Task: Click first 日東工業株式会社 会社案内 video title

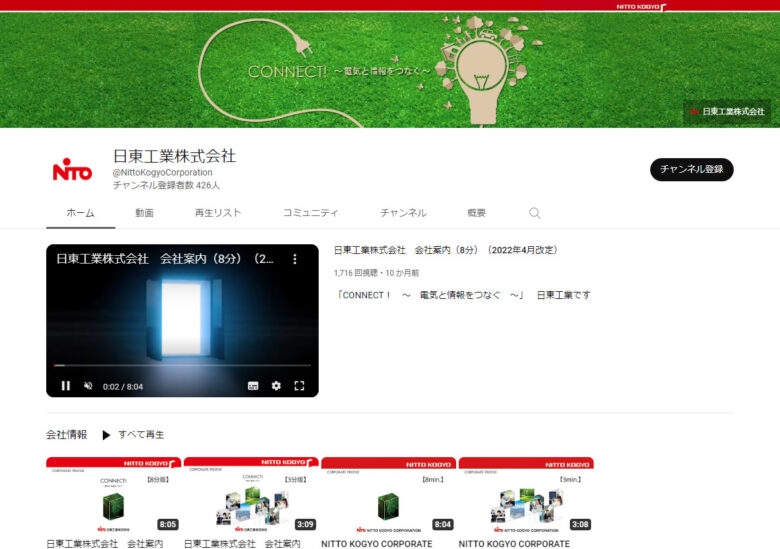Action: tap(104, 544)
